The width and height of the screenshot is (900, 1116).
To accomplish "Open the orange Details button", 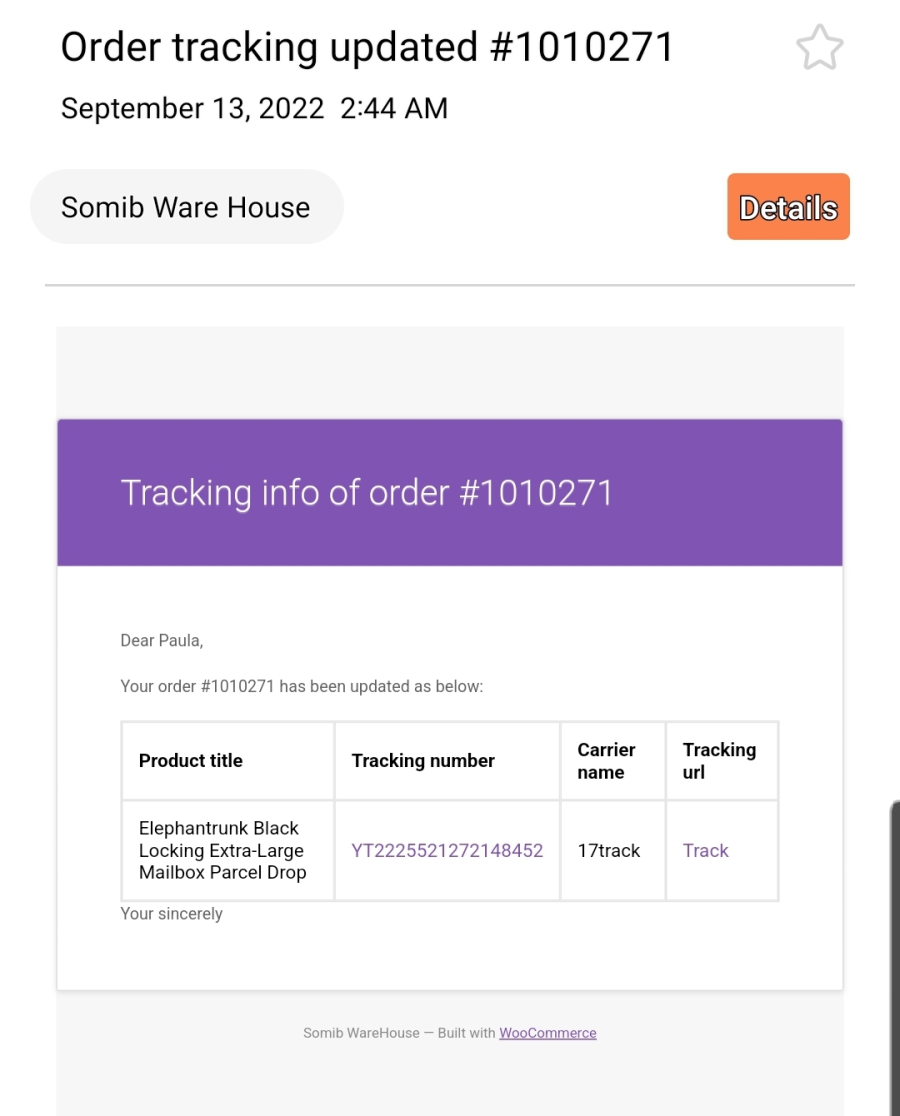I will (788, 206).
